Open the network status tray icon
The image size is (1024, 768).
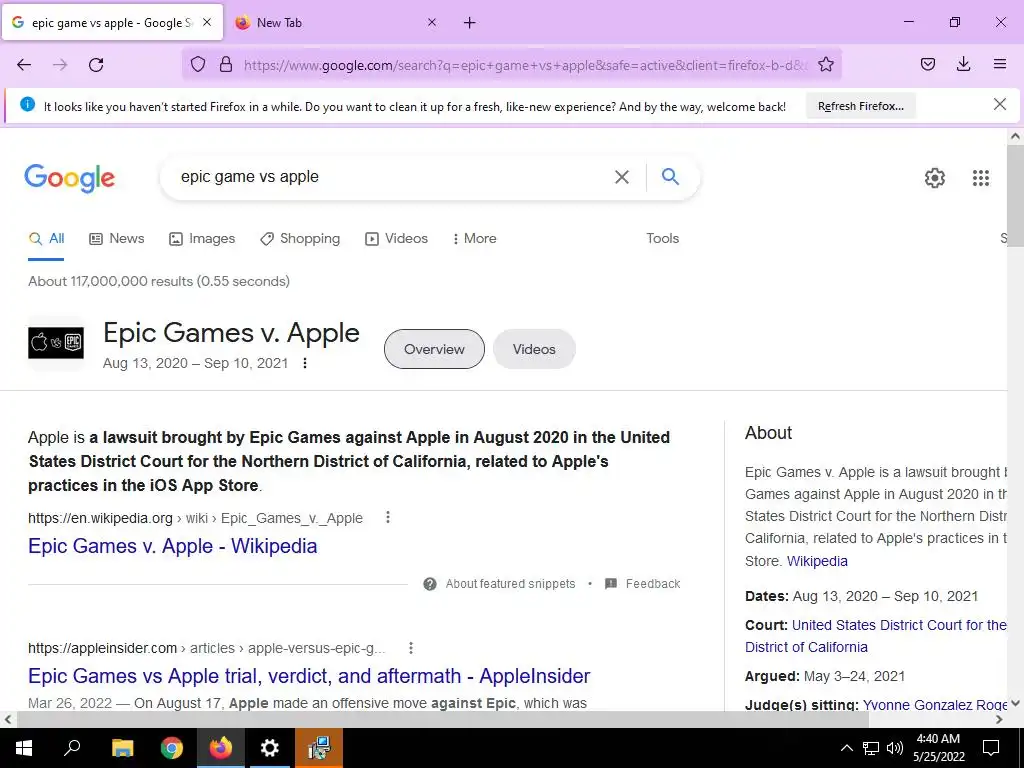click(x=871, y=748)
